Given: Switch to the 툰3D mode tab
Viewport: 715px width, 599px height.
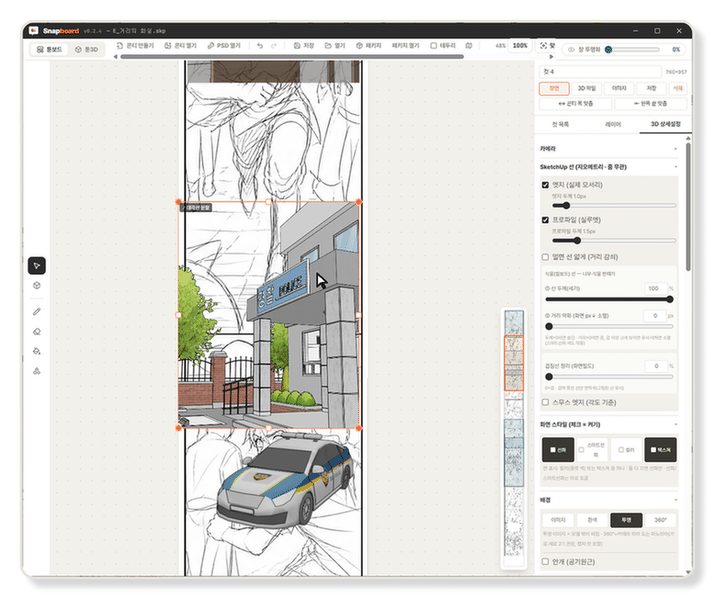Looking at the screenshot, I should tap(87, 49).
